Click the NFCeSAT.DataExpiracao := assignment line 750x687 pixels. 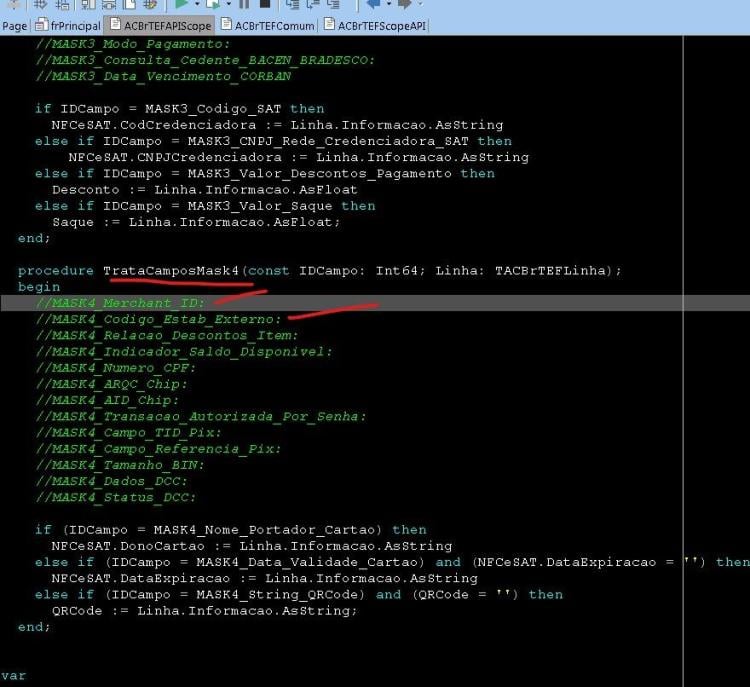tap(265, 578)
